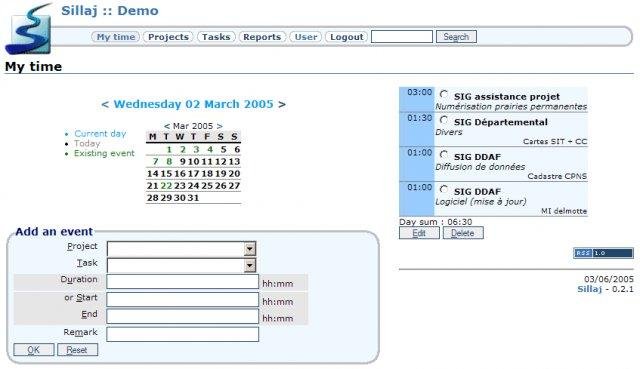Click the OK button in Add an event

pos(33,350)
